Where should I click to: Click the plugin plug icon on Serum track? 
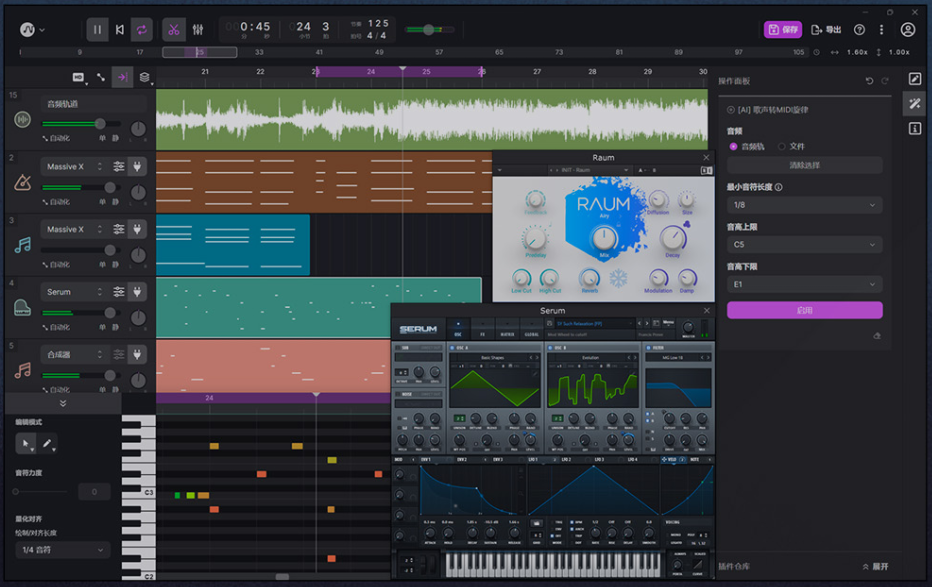(x=137, y=292)
